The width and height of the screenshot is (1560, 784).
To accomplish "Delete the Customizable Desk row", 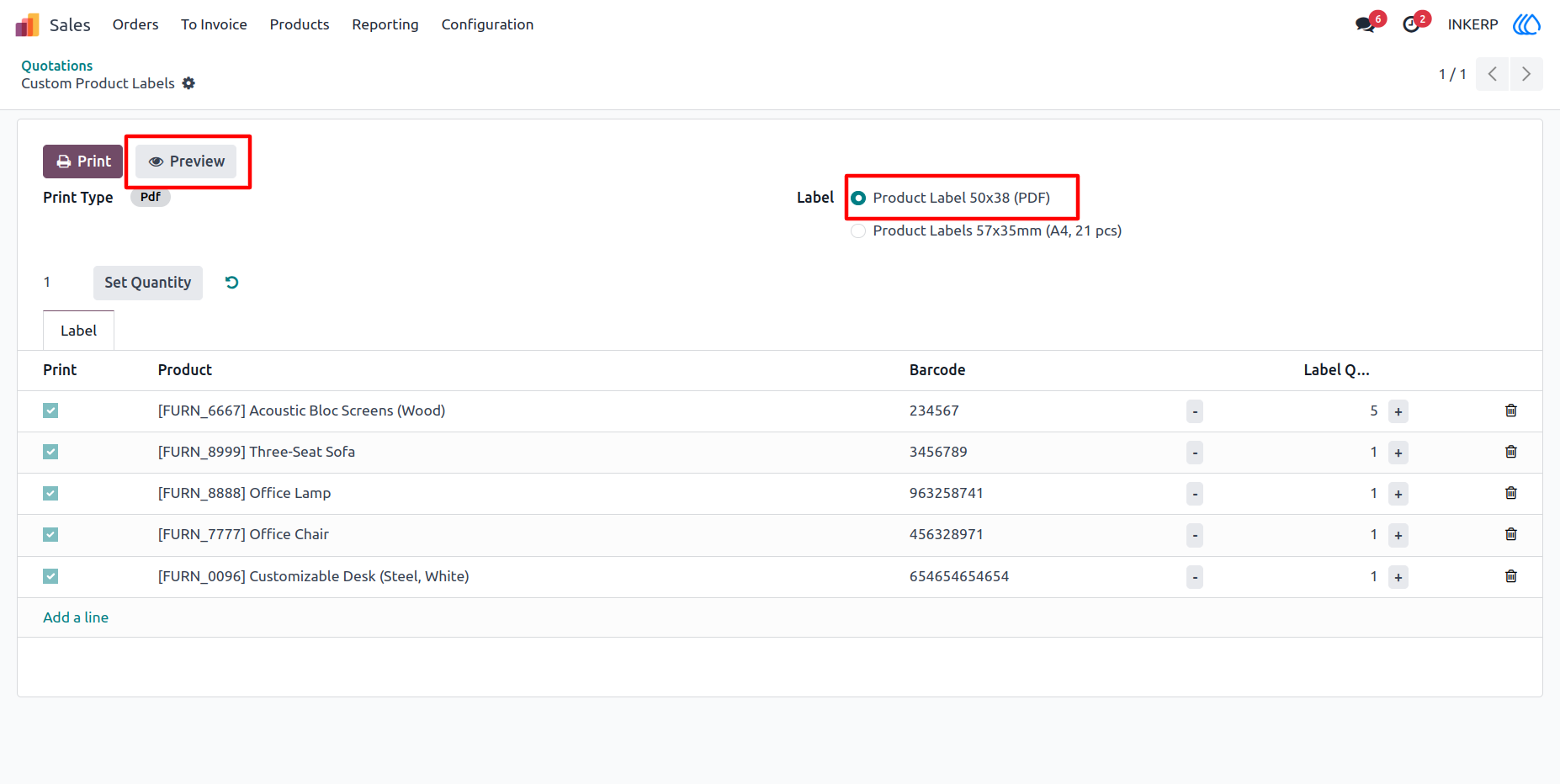I will click(1511, 576).
